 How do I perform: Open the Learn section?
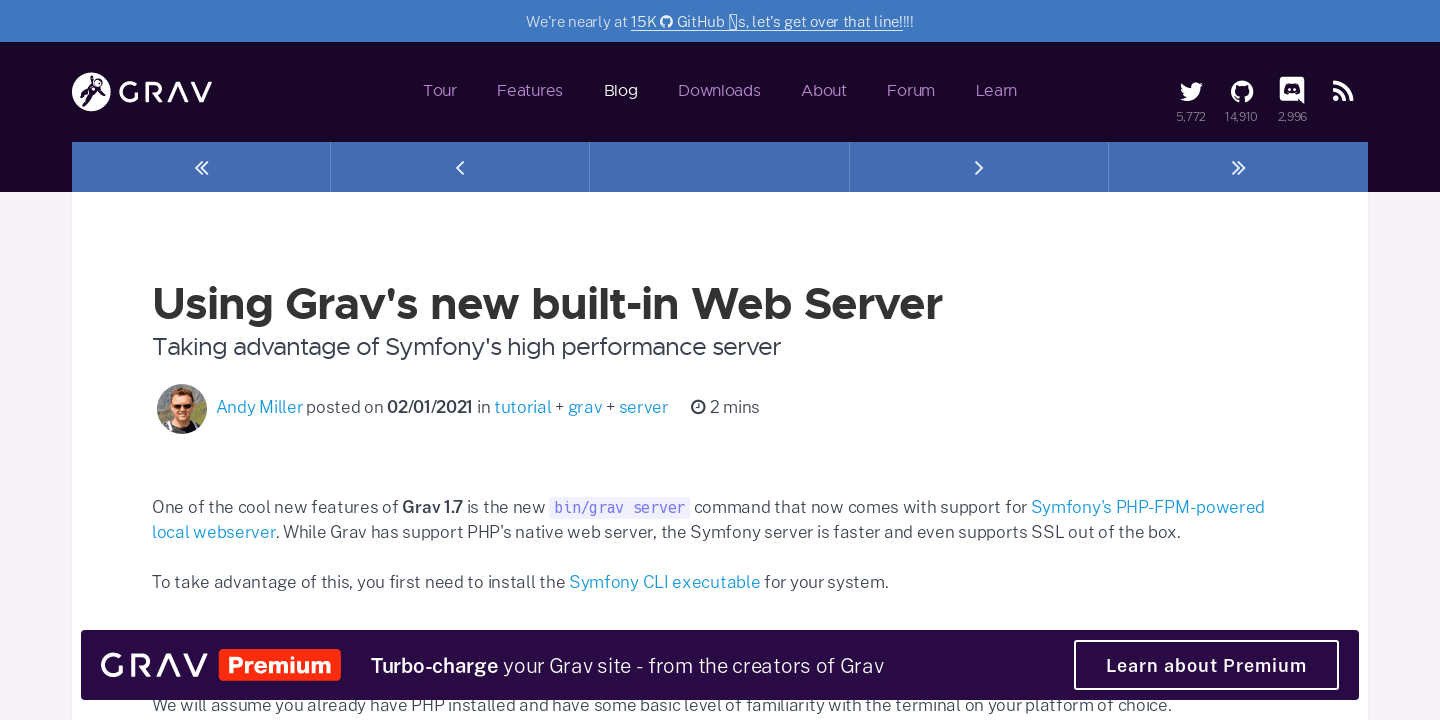tap(996, 90)
